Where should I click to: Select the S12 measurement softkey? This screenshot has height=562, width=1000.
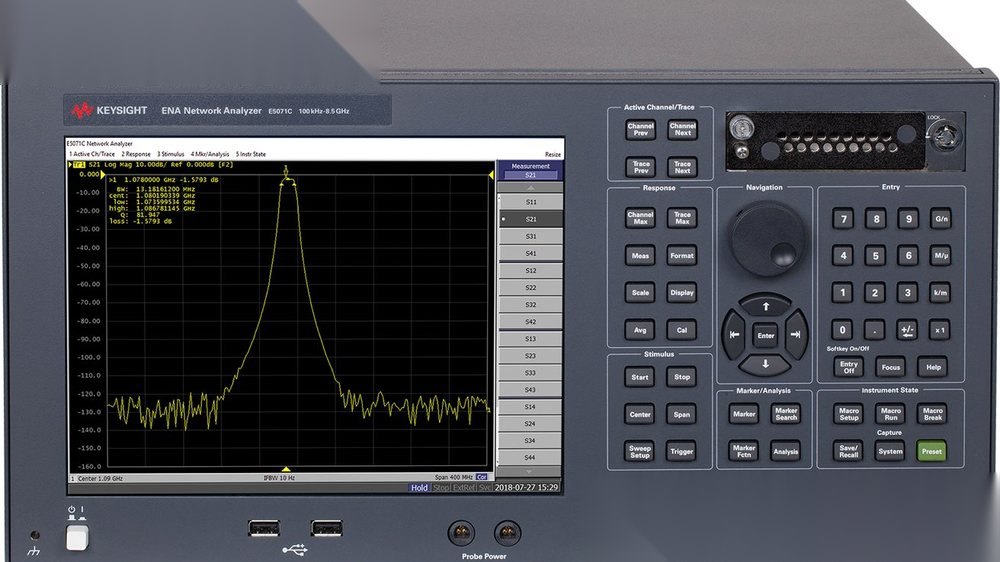(x=531, y=270)
